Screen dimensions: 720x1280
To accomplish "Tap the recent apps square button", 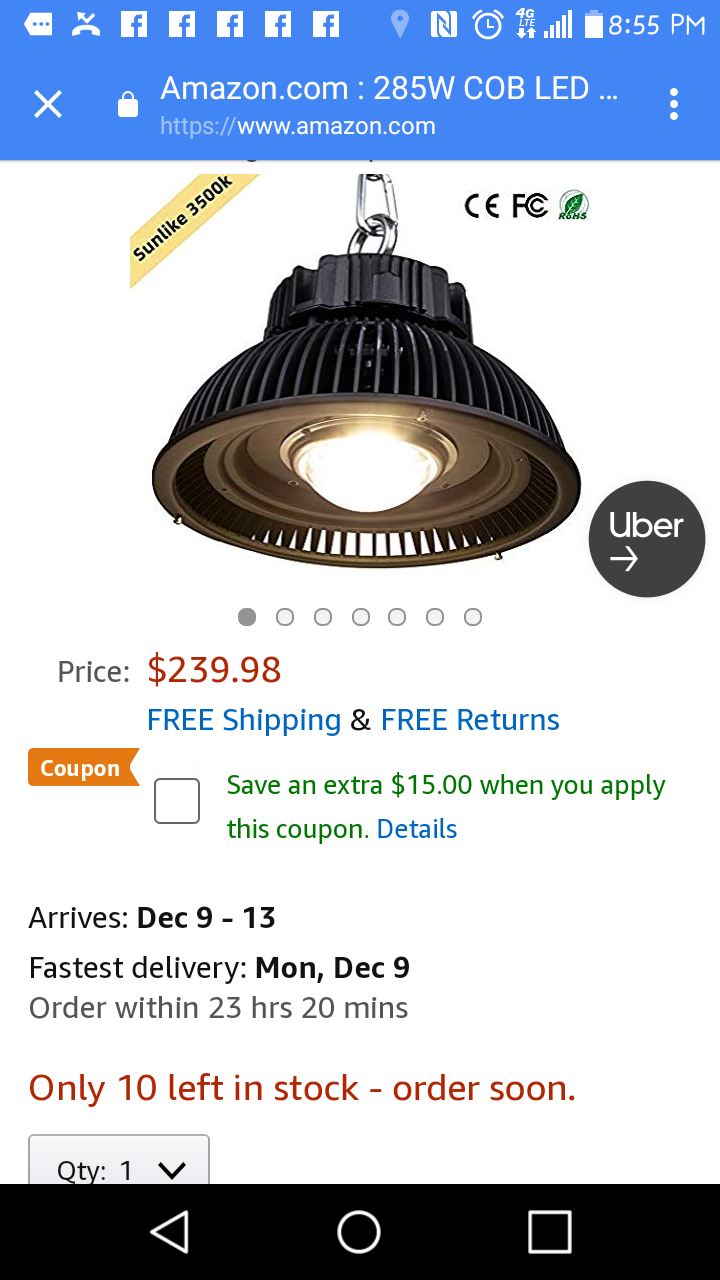I will tap(549, 1232).
